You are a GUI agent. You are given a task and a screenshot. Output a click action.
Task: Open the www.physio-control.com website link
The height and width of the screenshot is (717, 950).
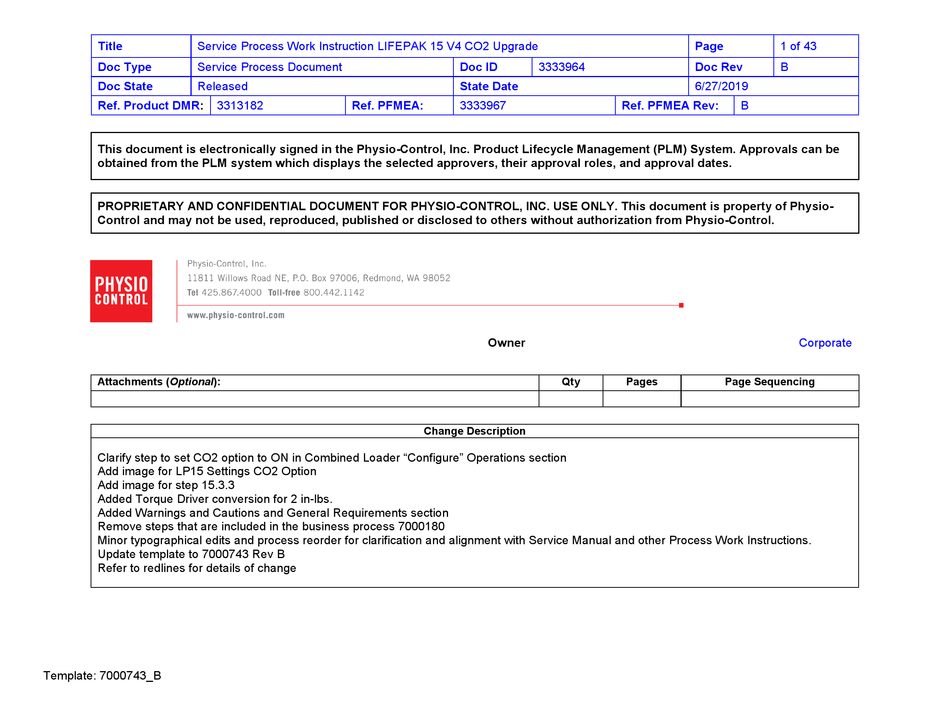(236, 315)
